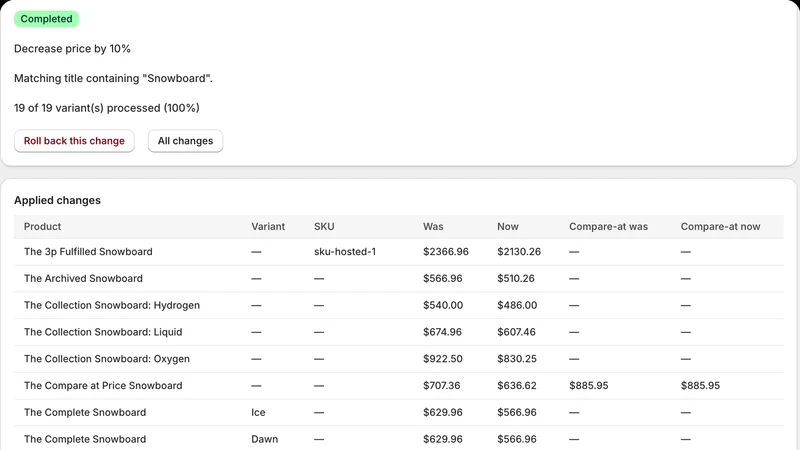
Task: Select the sku-hosted-1 SKU cell
Action: [345, 252]
